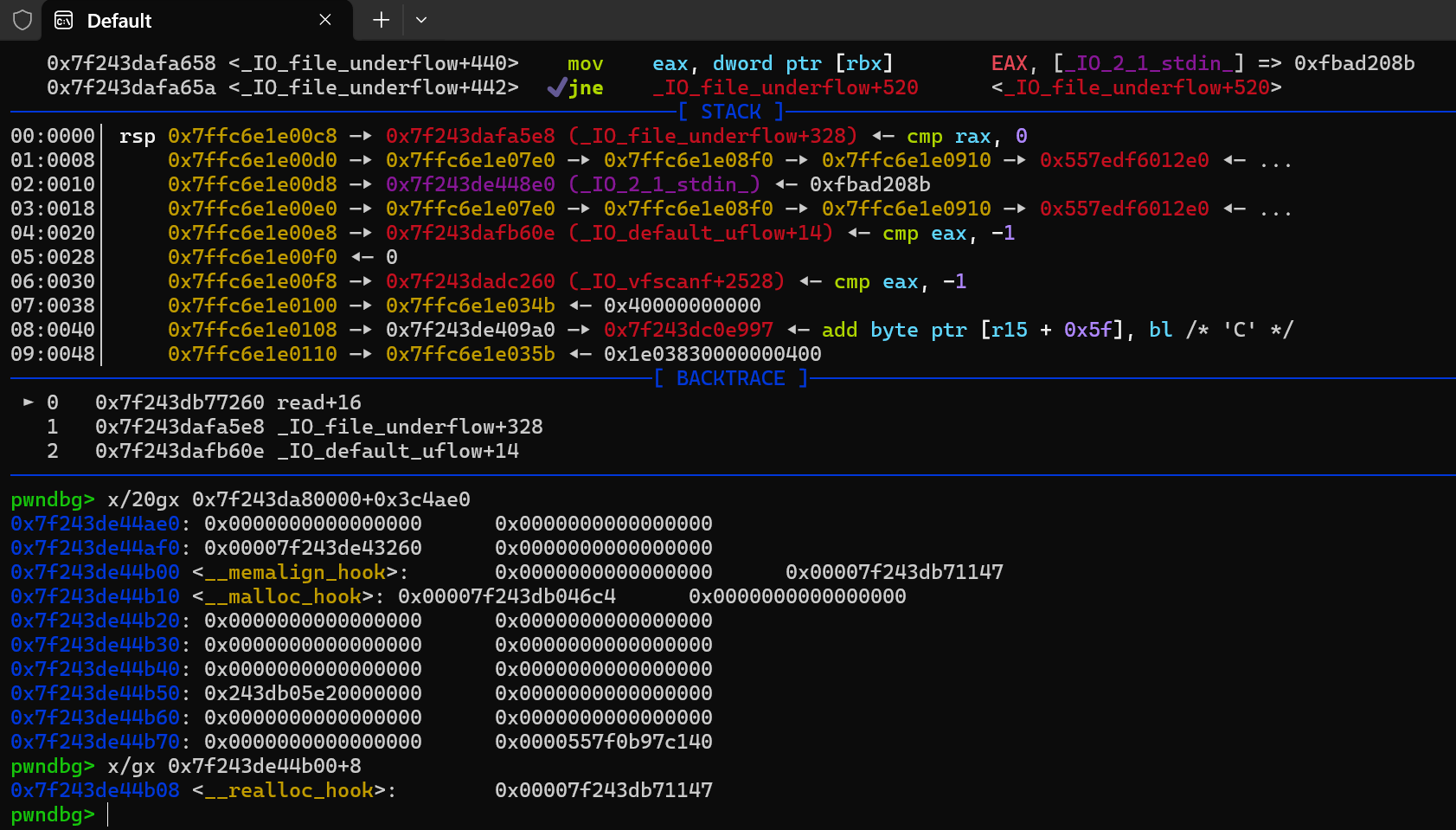Click (_IO_file_underflow+328) in the stack section
Image resolution: width=1456 pixels, height=830 pixels.
point(713,136)
